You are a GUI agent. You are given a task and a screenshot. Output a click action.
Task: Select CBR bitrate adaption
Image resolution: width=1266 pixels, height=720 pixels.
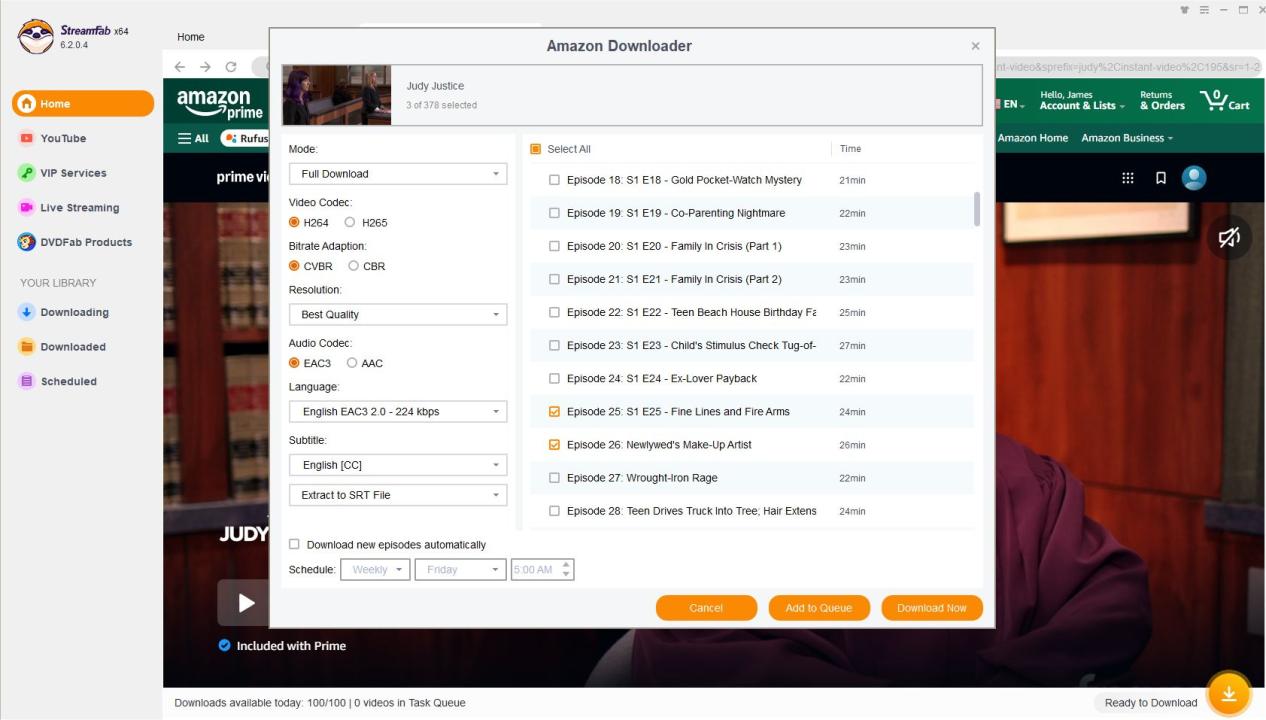click(353, 266)
